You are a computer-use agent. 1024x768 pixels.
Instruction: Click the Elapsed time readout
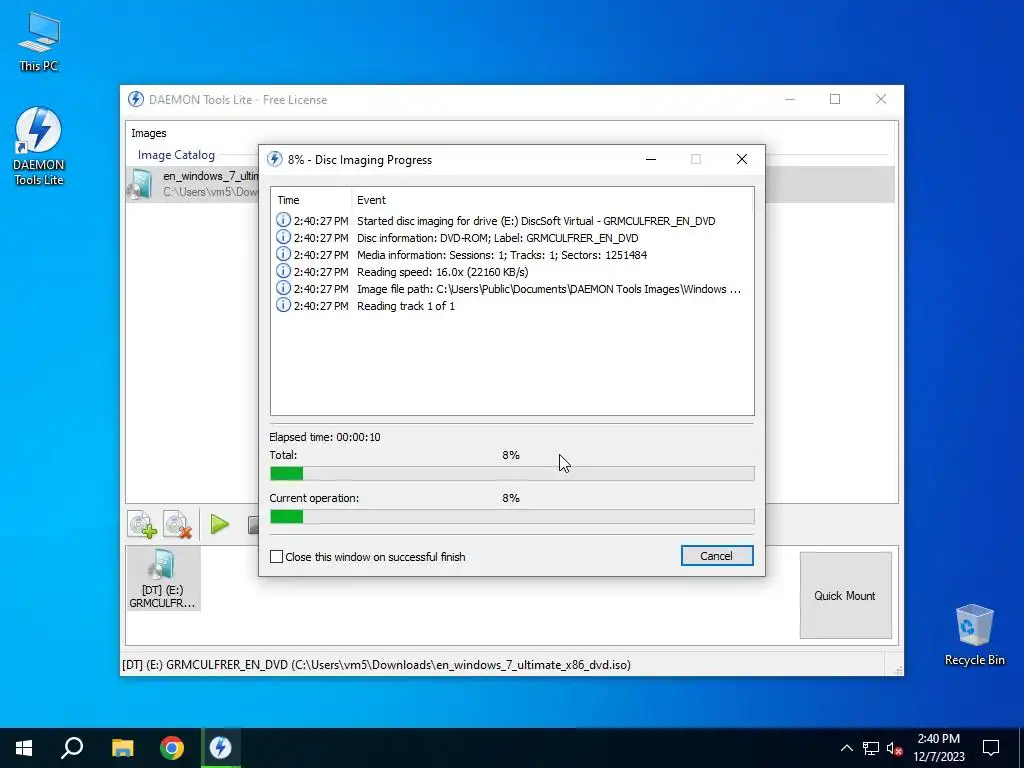(325, 437)
